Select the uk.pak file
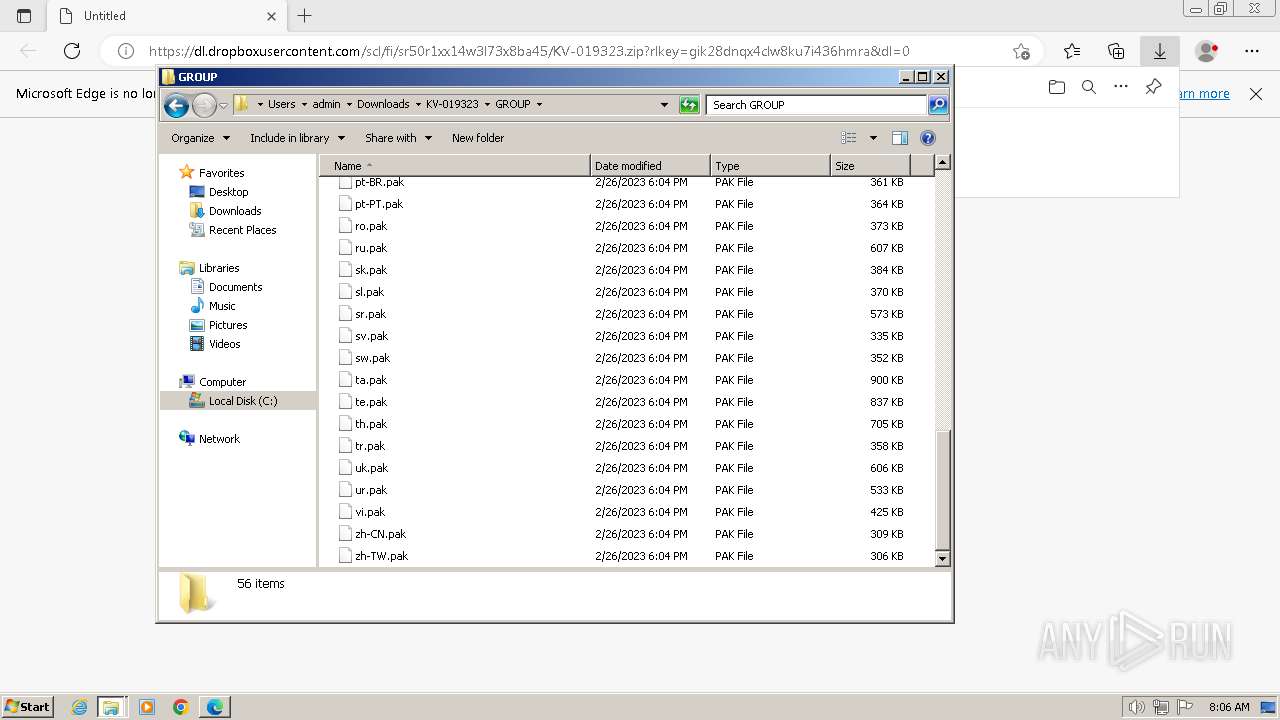Screen dimensions: 1280x720 tap(371, 468)
